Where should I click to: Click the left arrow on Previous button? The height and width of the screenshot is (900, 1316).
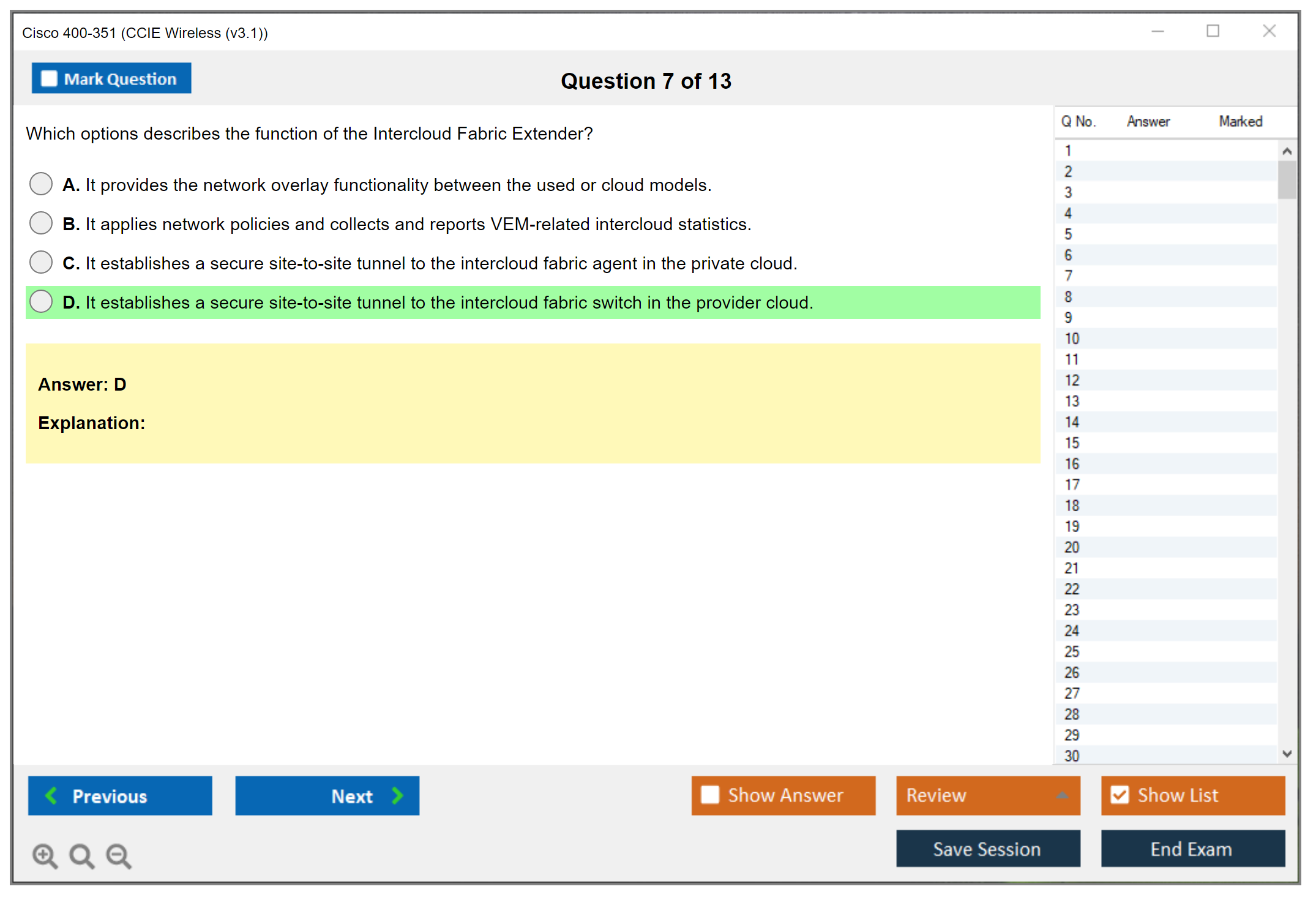pyautogui.click(x=51, y=795)
